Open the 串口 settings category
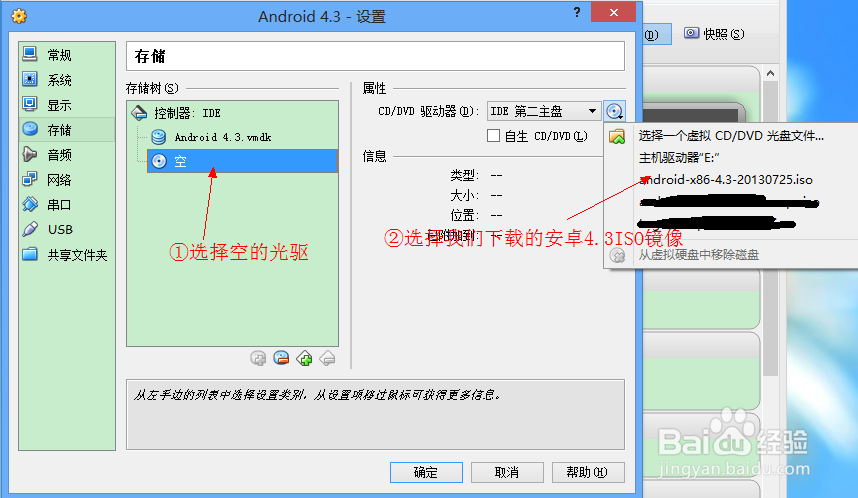Image resolution: width=858 pixels, height=498 pixels. [67, 205]
